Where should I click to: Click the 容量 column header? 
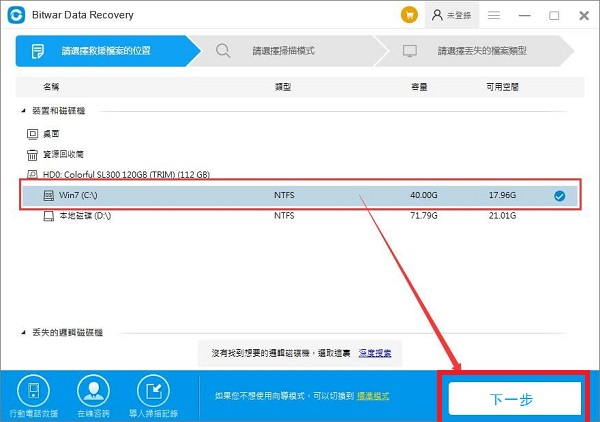click(419, 87)
